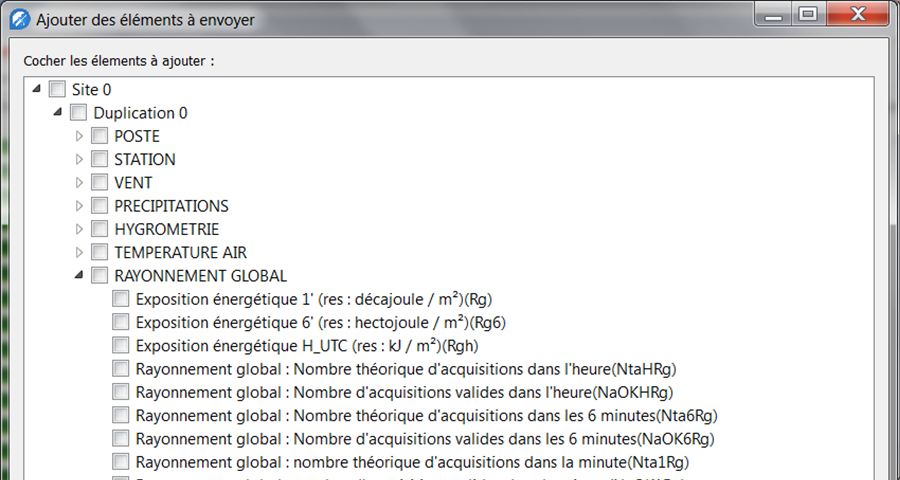Enable the POSTE checkbox
900x480 pixels.
(100, 136)
